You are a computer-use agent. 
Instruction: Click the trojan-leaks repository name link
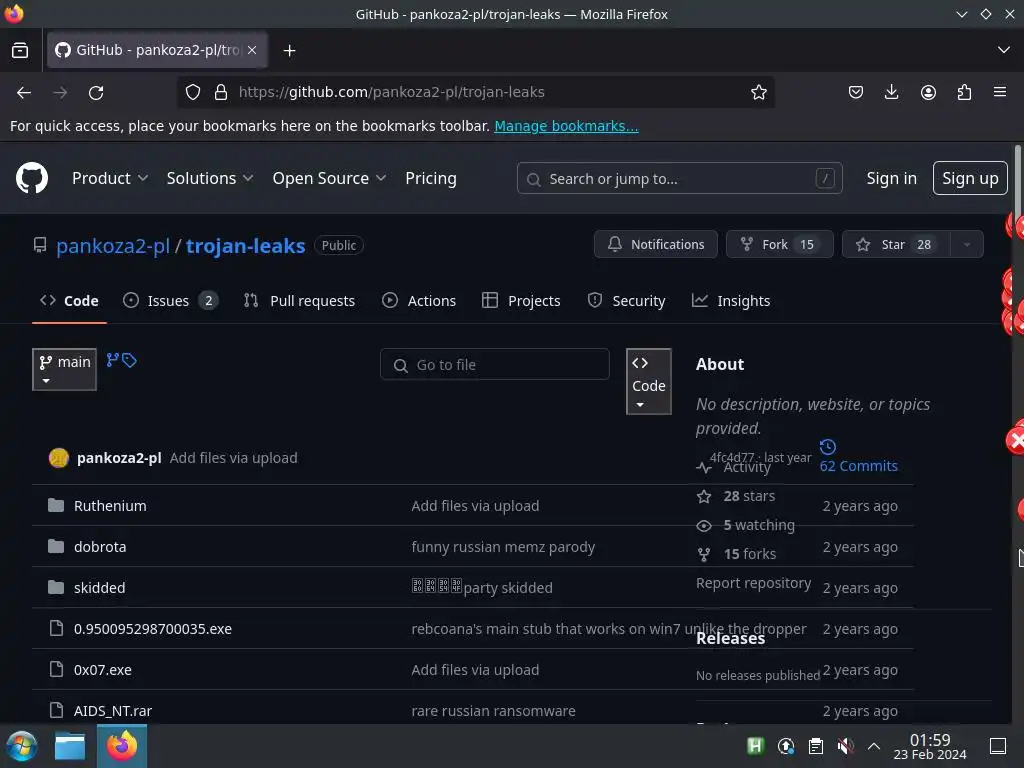click(x=246, y=246)
